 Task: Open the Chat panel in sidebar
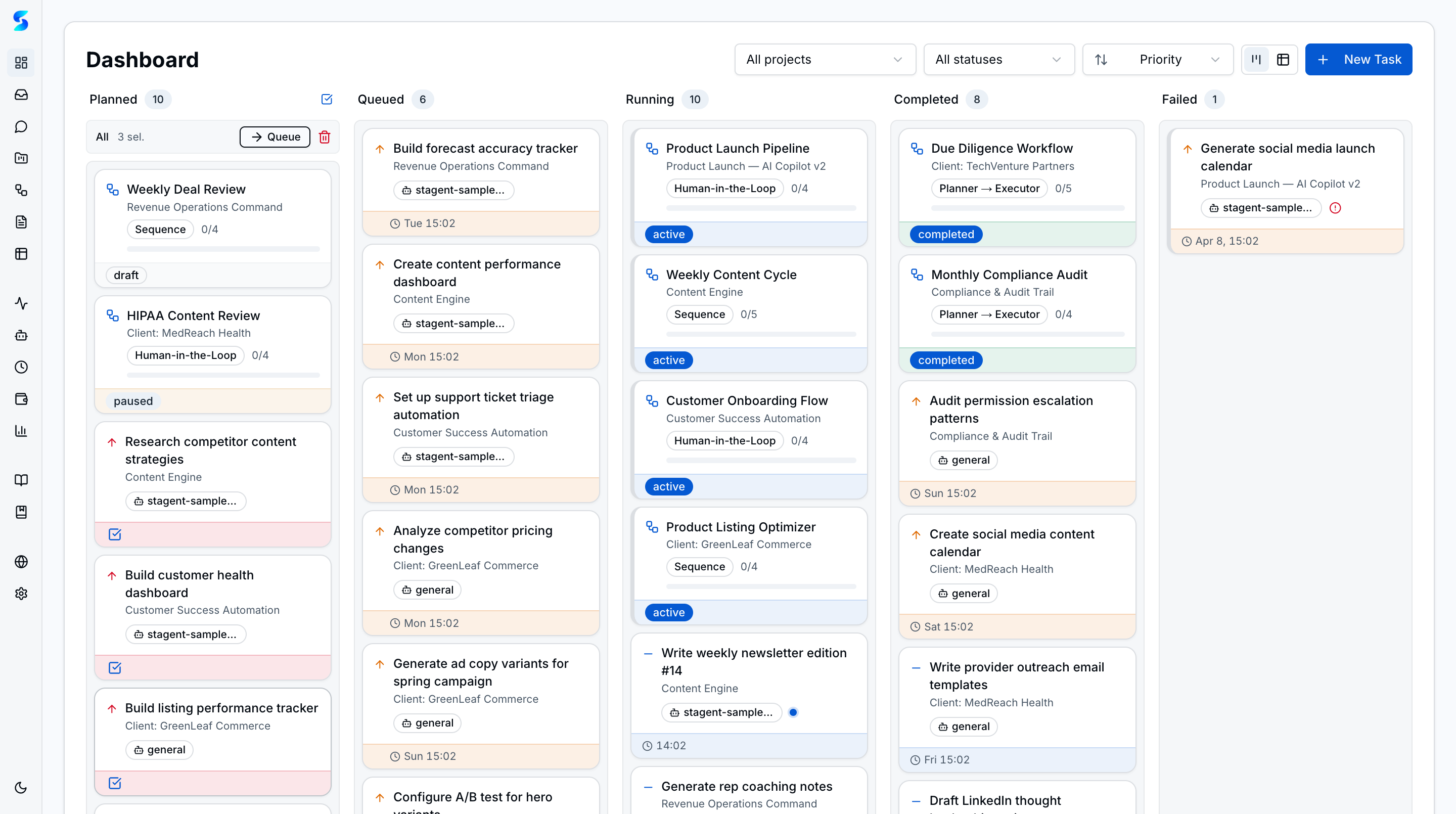point(21,126)
